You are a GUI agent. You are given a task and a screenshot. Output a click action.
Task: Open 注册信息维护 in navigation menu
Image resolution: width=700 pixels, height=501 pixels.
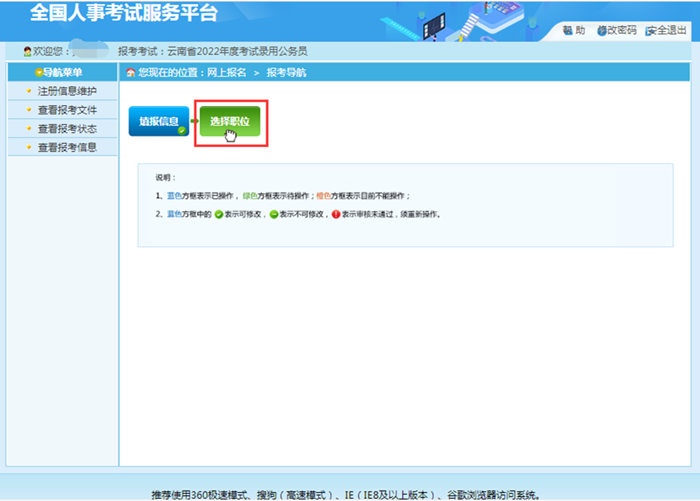pyautogui.click(x=66, y=91)
